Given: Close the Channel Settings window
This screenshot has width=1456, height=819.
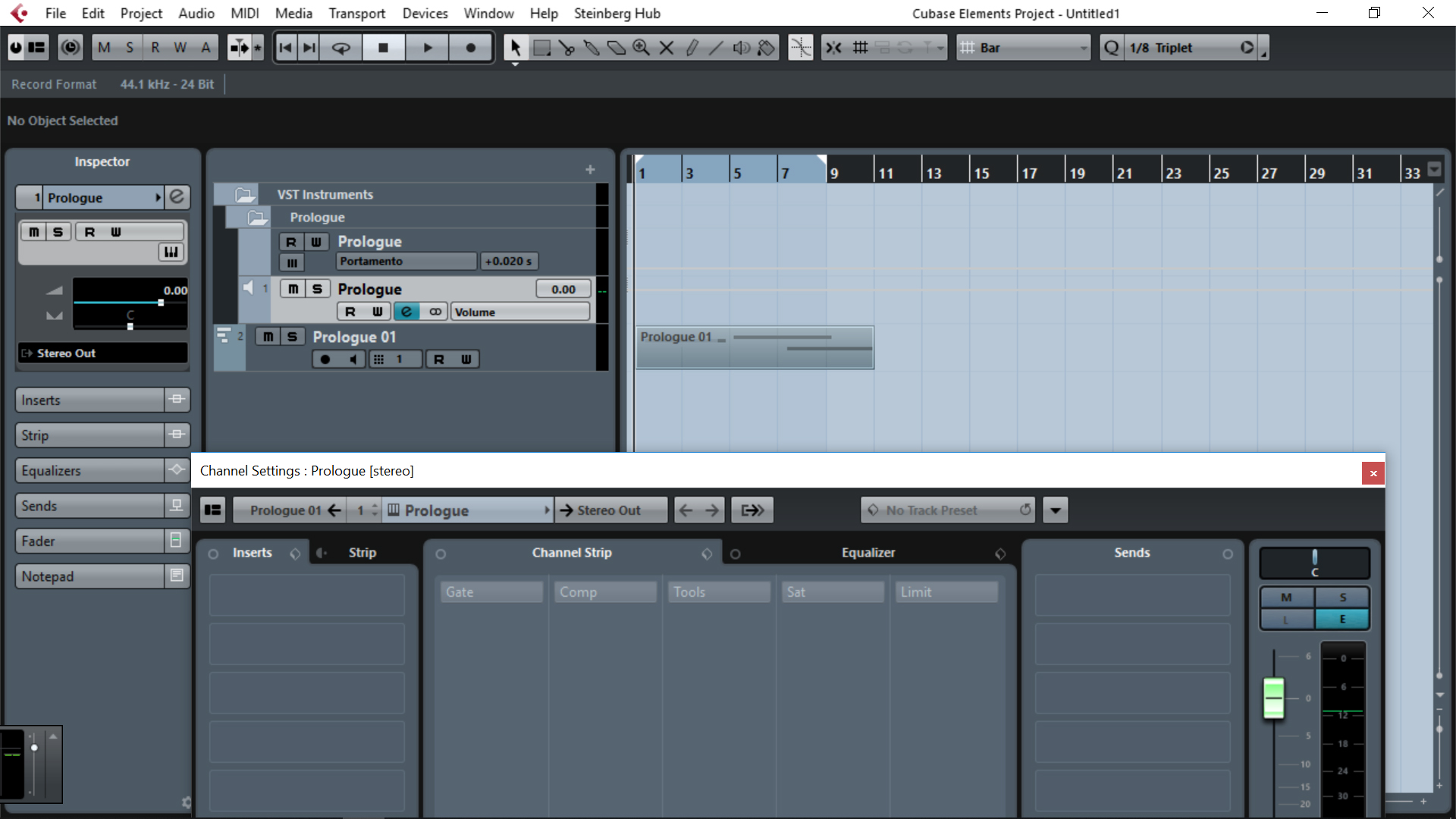Looking at the screenshot, I should [1373, 473].
